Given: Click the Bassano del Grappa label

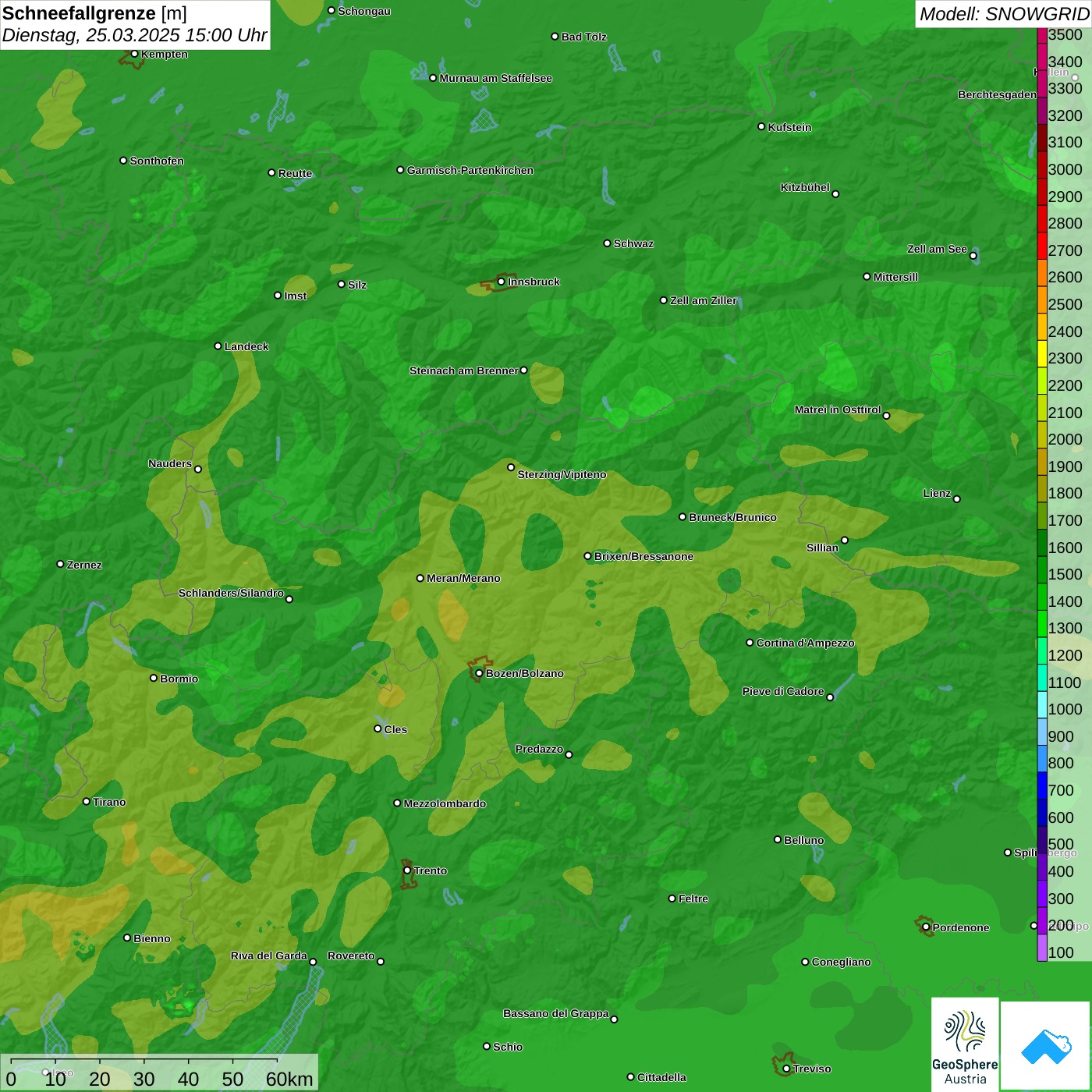Looking at the screenshot, I should click(x=556, y=1013).
